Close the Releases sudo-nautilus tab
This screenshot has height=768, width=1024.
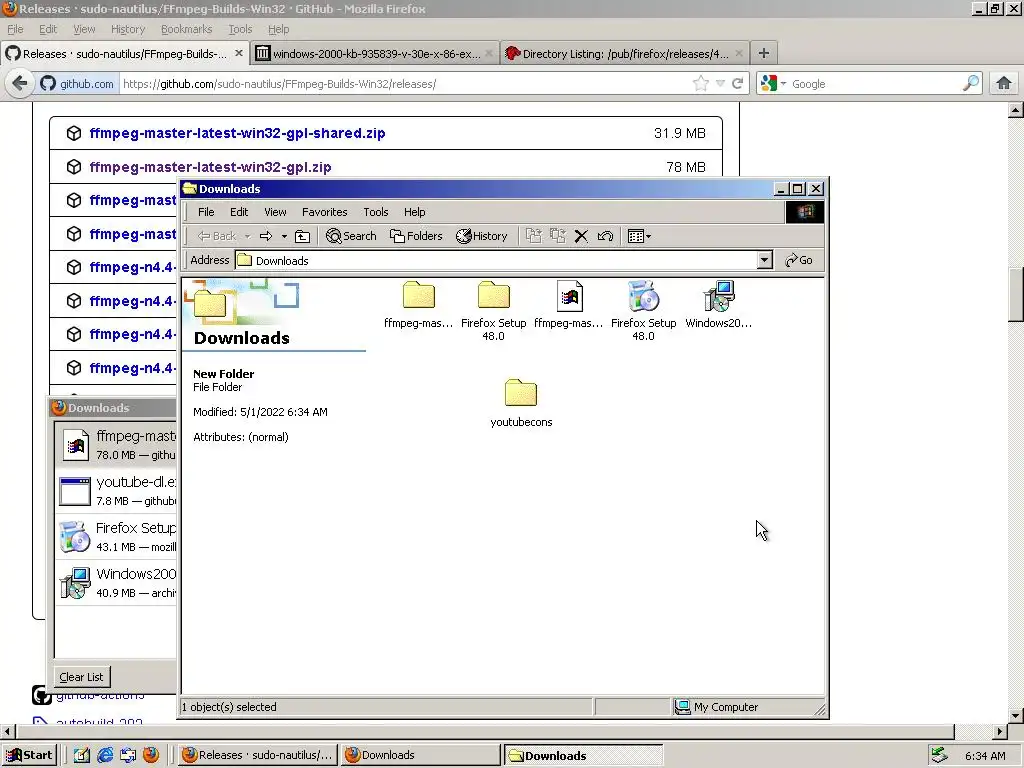click(238, 54)
